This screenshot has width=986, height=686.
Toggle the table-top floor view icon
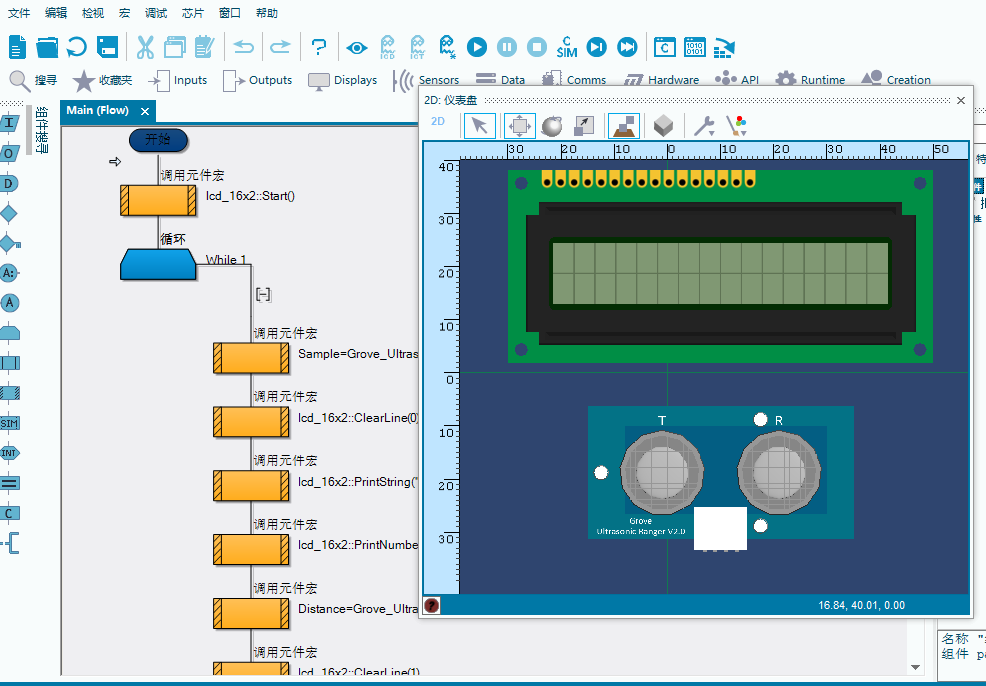624,125
